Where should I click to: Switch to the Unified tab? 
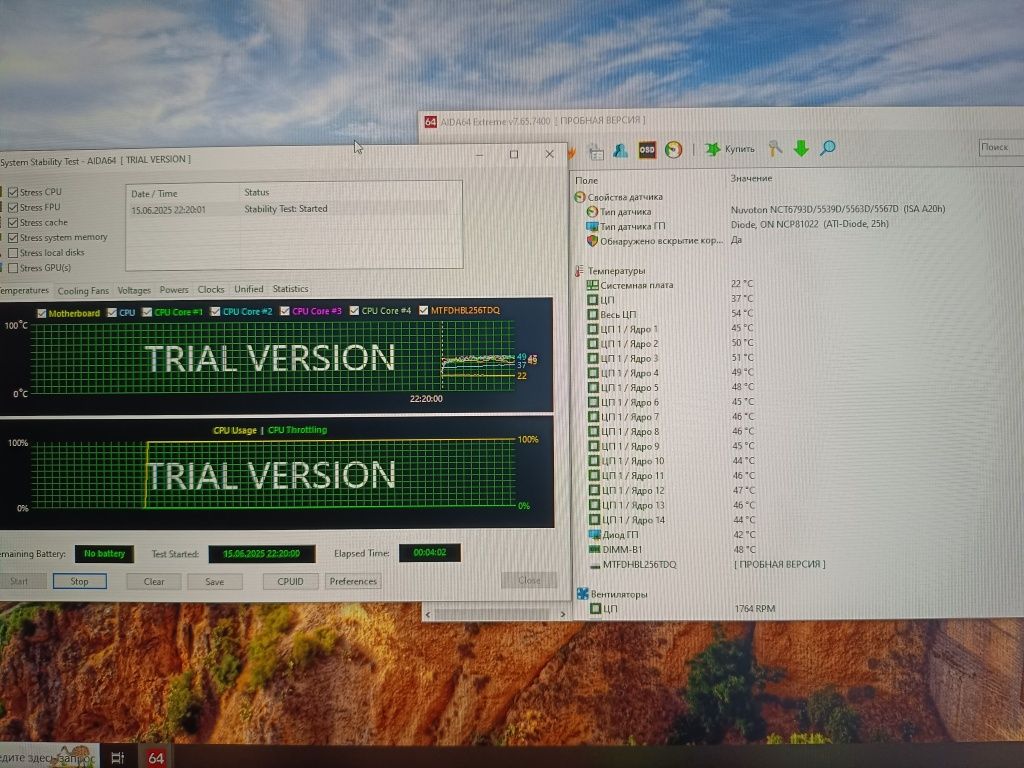pos(249,289)
